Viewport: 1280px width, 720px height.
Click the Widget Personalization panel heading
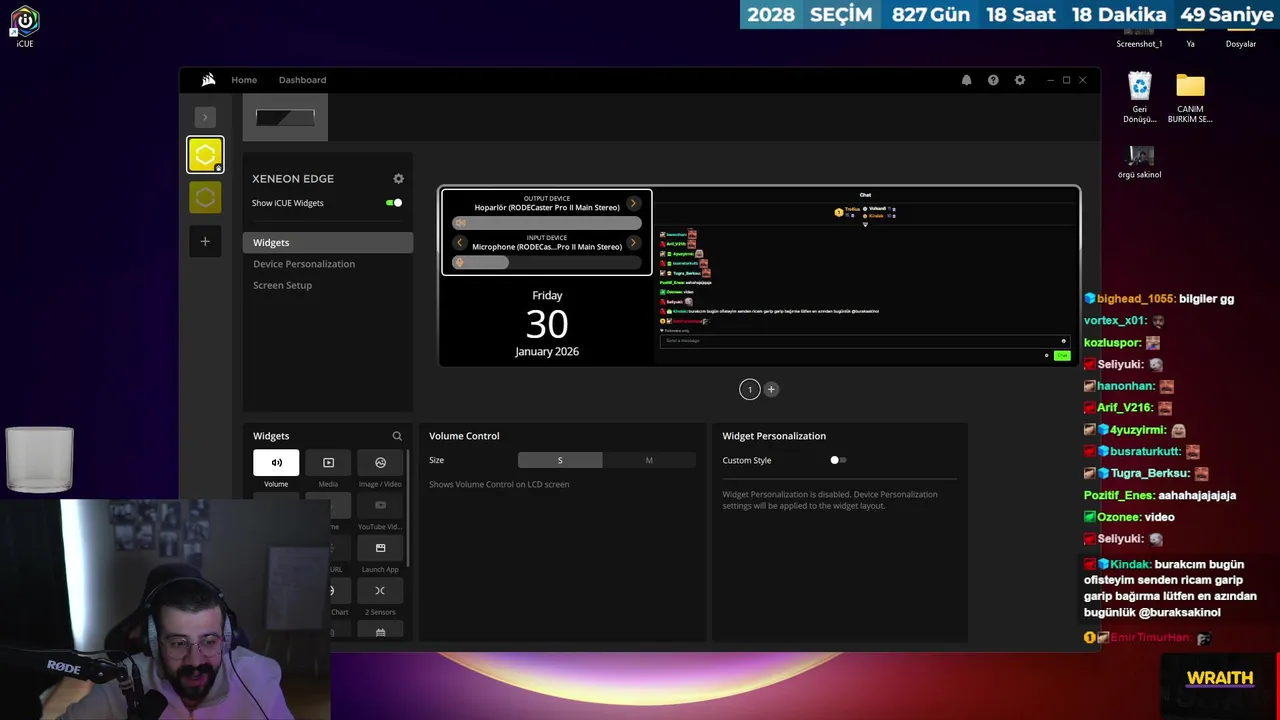click(x=774, y=436)
